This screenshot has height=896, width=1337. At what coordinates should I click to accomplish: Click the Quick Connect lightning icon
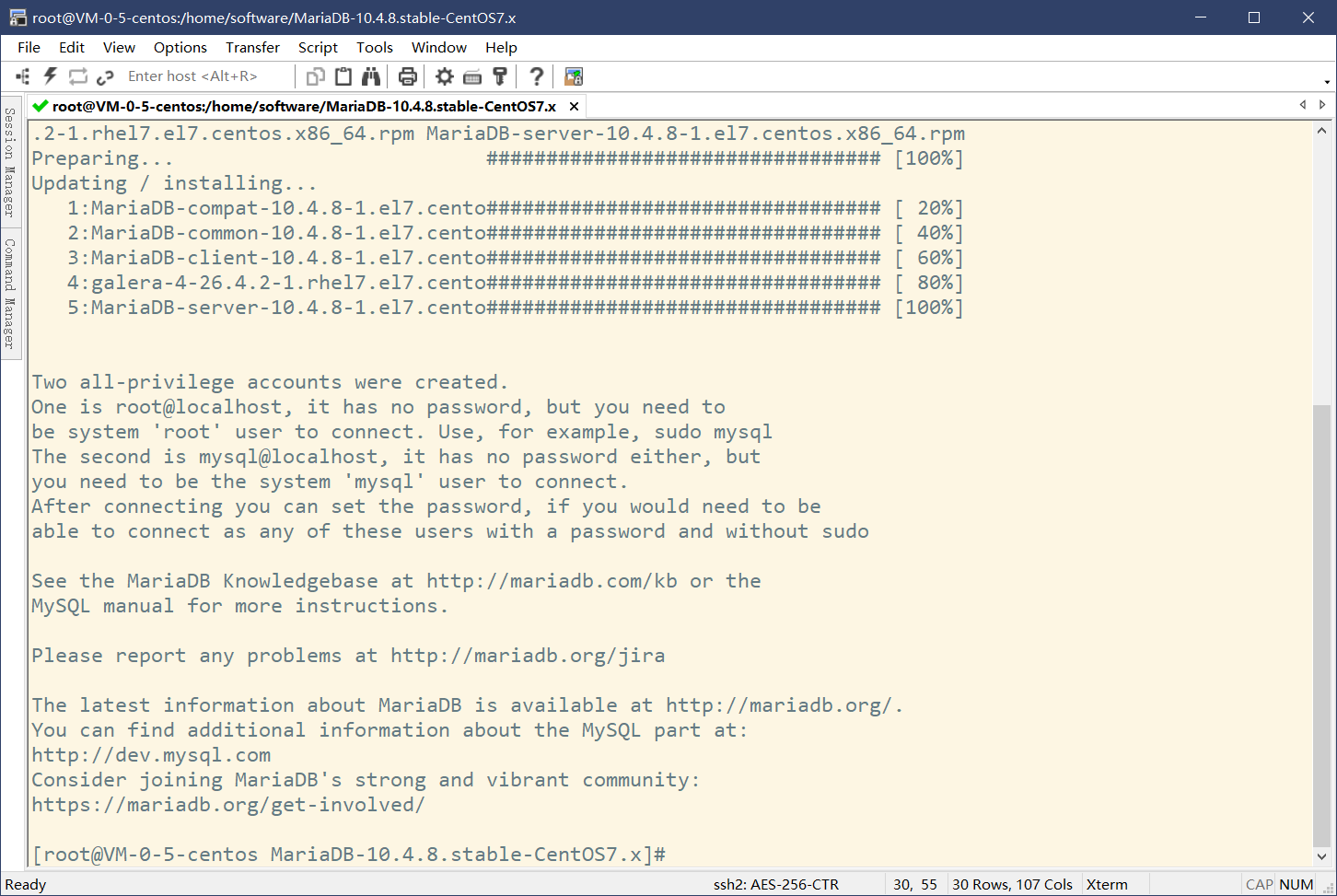click(x=51, y=76)
